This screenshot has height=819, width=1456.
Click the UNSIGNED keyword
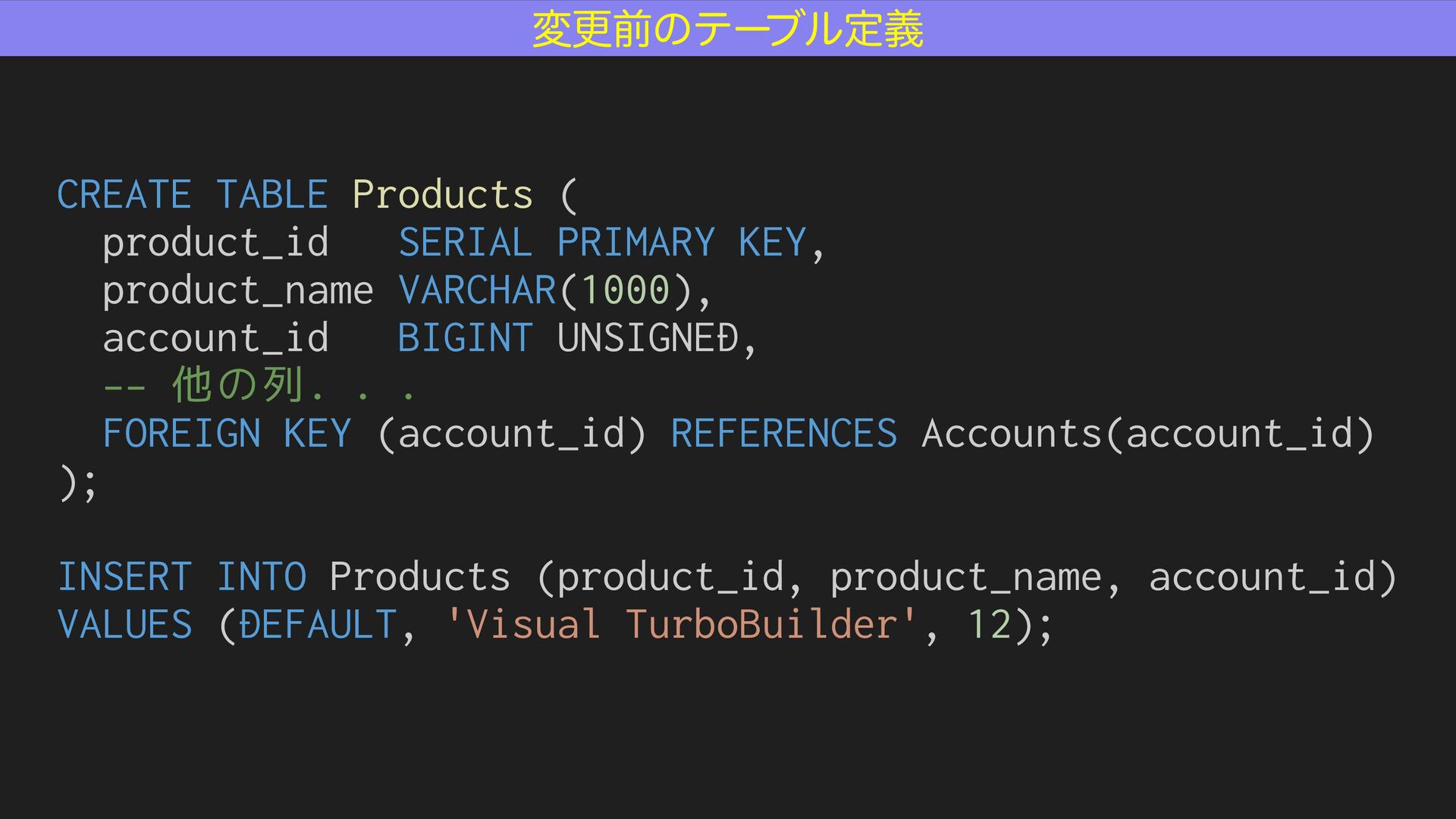pyautogui.click(x=648, y=338)
